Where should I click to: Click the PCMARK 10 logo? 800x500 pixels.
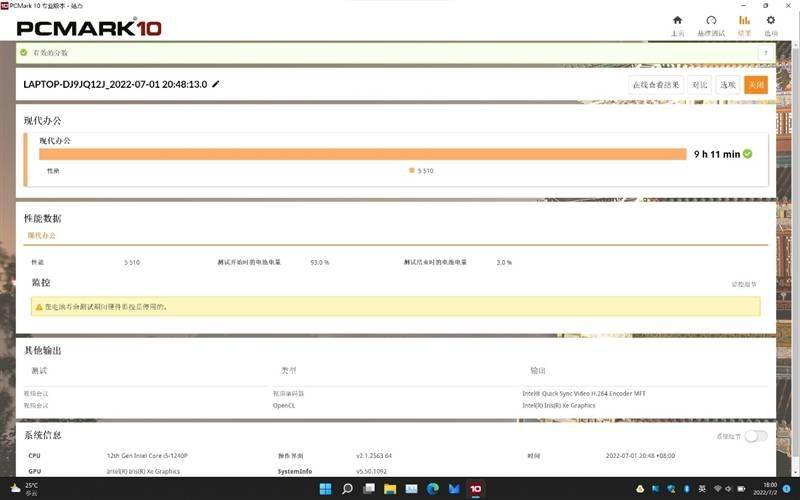click(x=89, y=28)
